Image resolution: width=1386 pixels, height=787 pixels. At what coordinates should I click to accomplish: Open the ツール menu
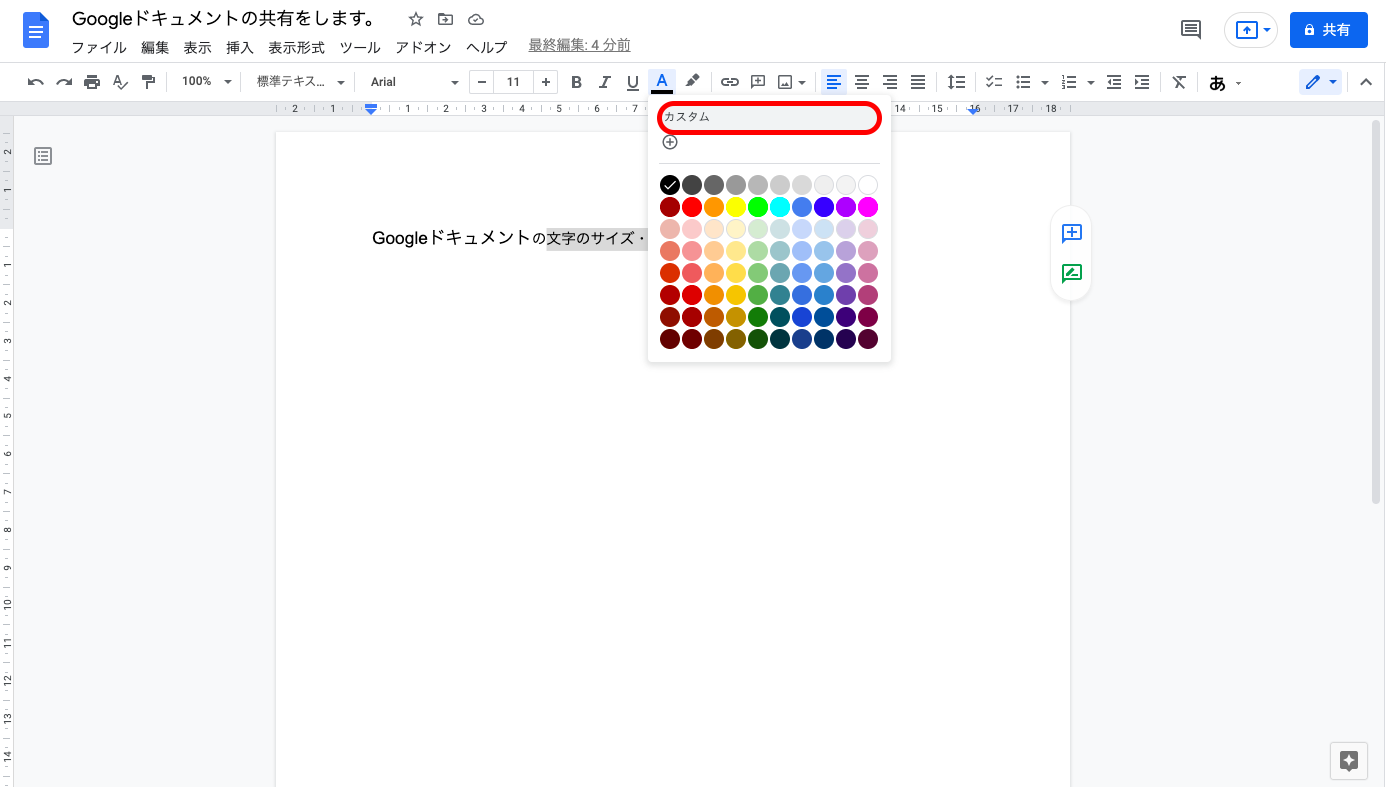[x=360, y=47]
